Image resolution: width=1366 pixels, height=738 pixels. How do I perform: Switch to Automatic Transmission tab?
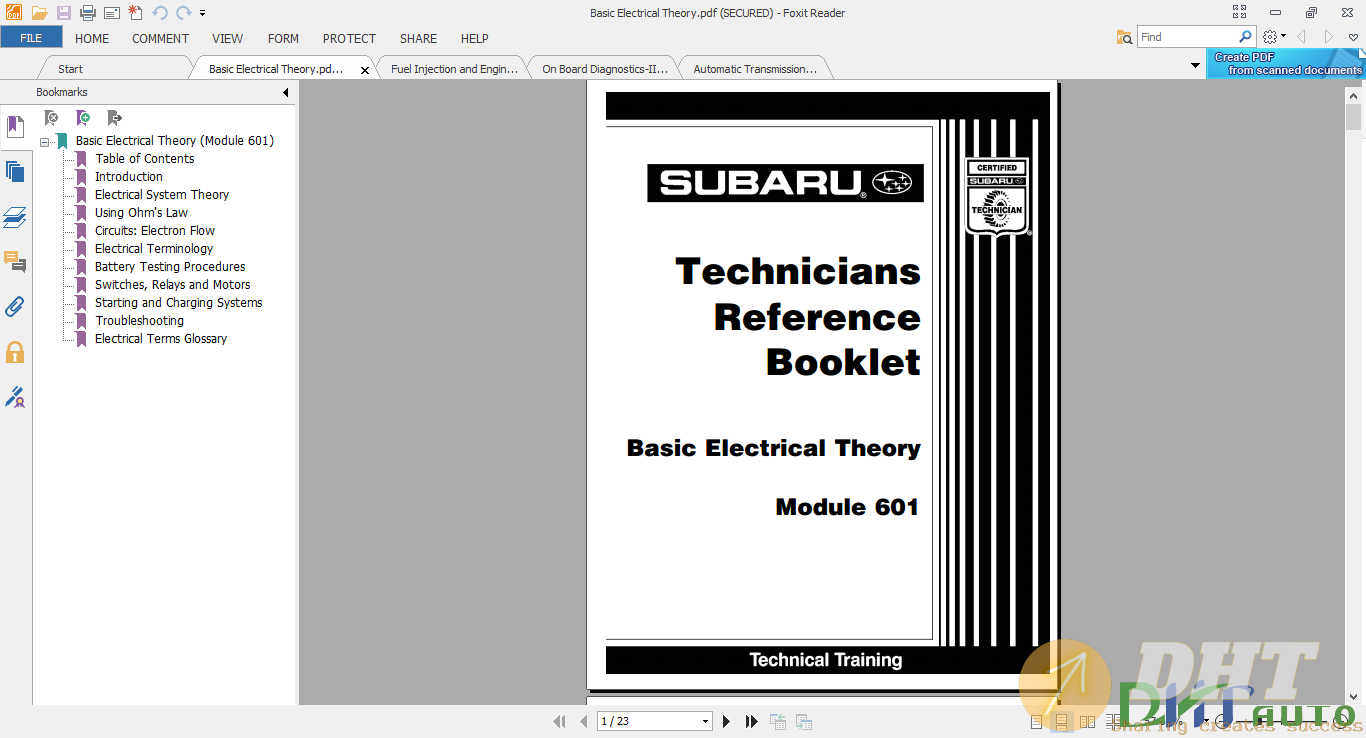(x=755, y=69)
